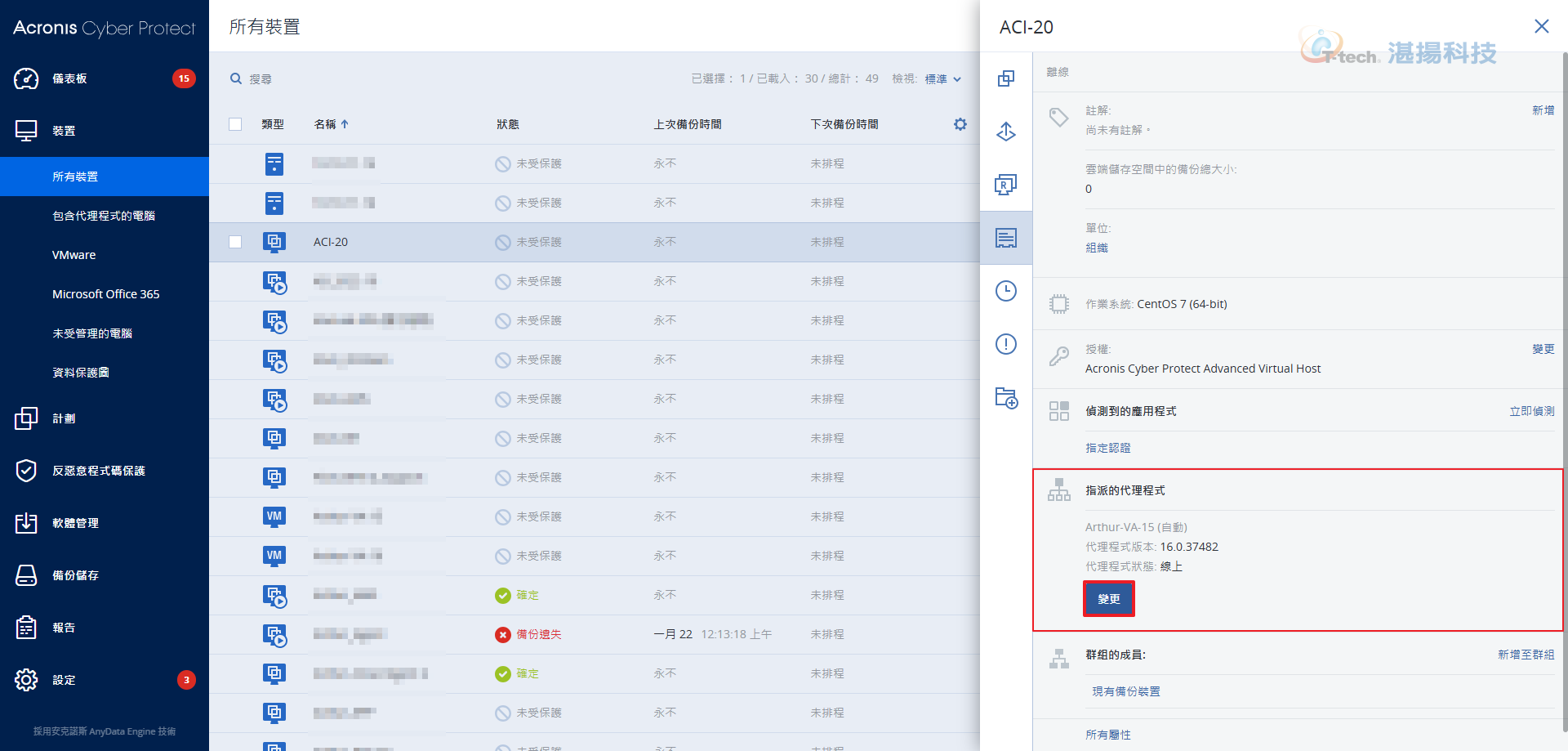The image size is (1568, 751).
Task: Click the dashboard gauge icon
Action: (26, 78)
